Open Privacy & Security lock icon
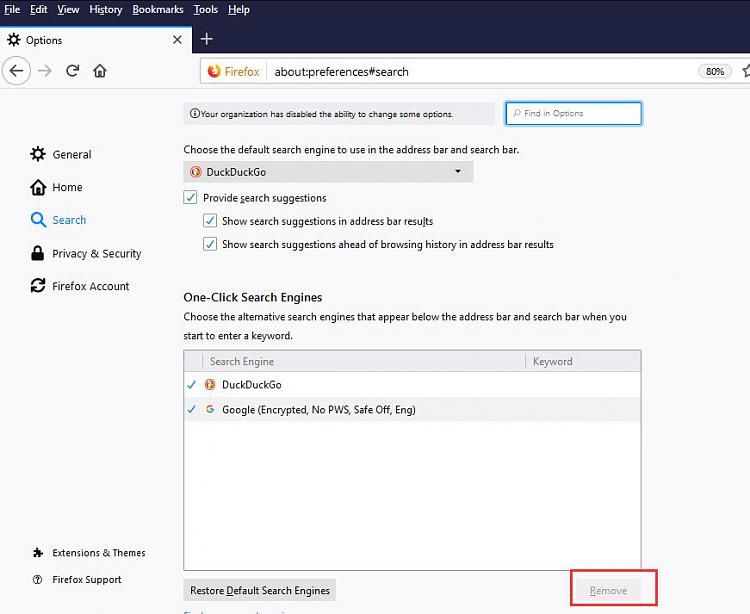 tap(38, 253)
